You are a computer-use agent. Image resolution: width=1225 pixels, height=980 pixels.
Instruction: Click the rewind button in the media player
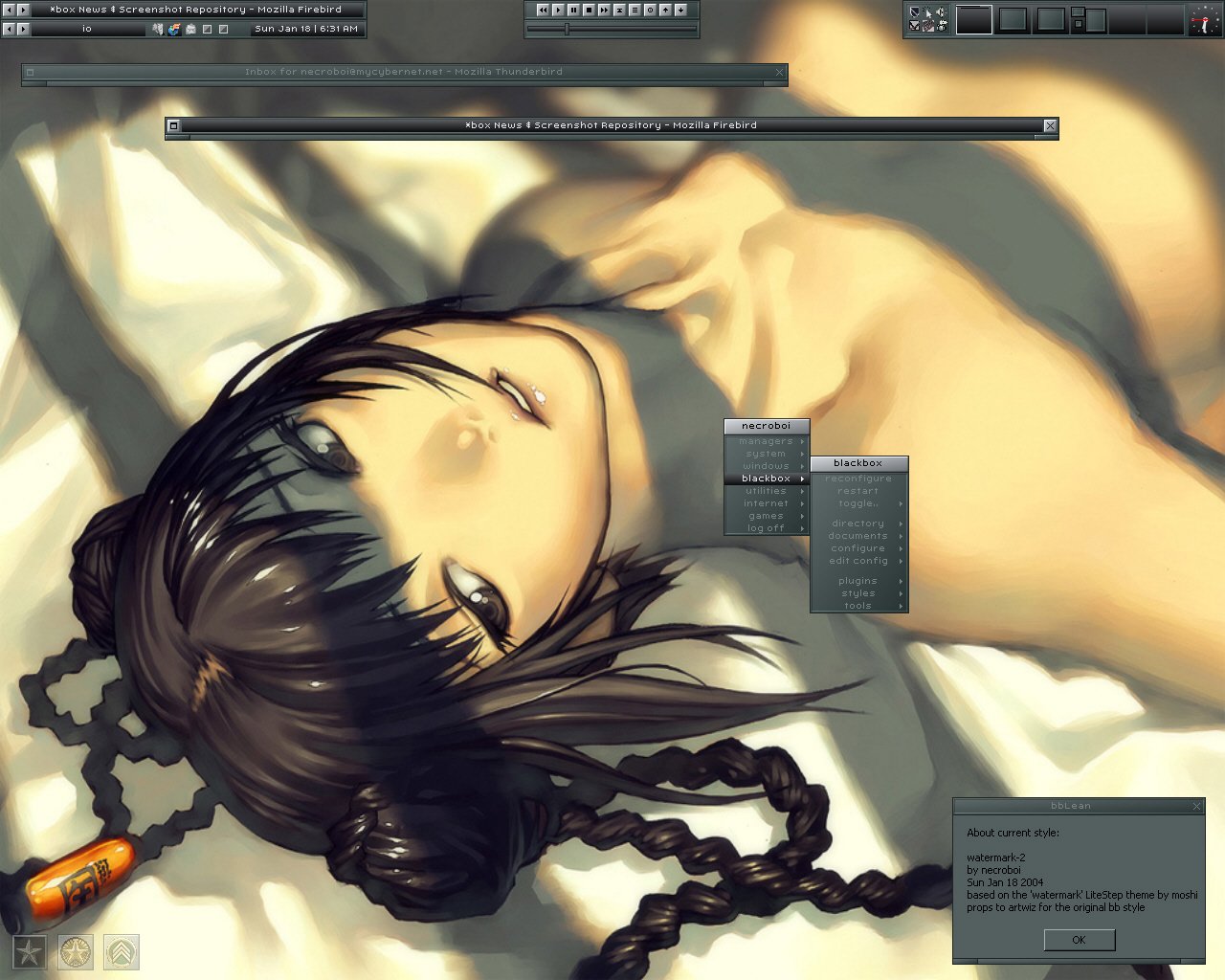pos(543,10)
